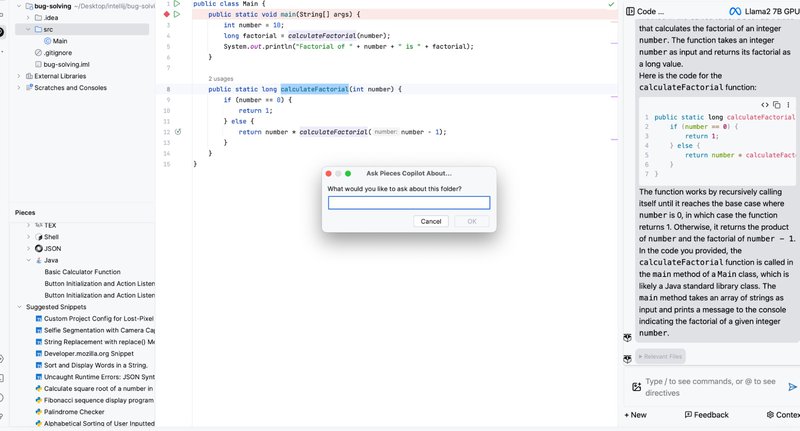The image size is (800, 431).
Task: Click the chat message input field
Action: (x=710, y=387)
